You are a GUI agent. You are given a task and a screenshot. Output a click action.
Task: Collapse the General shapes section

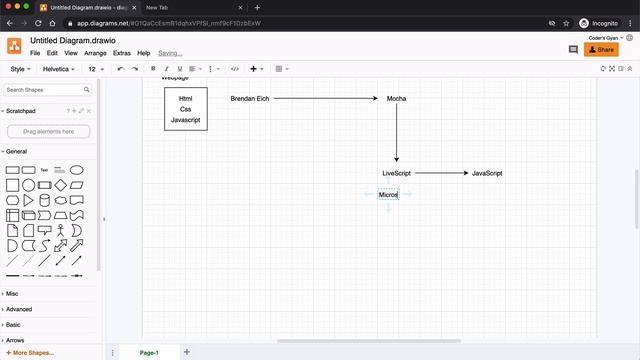[x=16, y=151]
